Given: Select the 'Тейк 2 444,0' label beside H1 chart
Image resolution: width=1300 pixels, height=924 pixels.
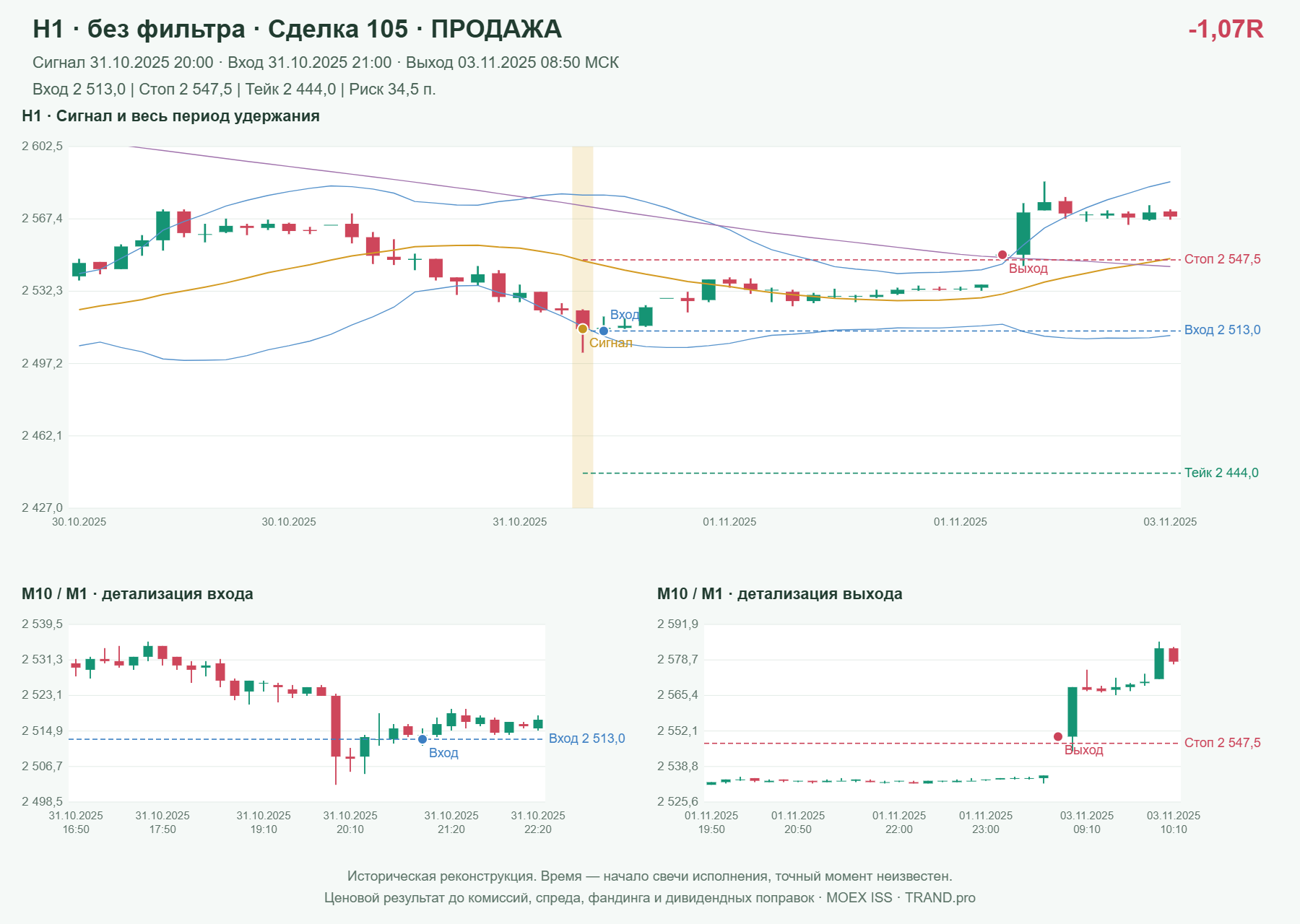Looking at the screenshot, I should pos(1221,473).
